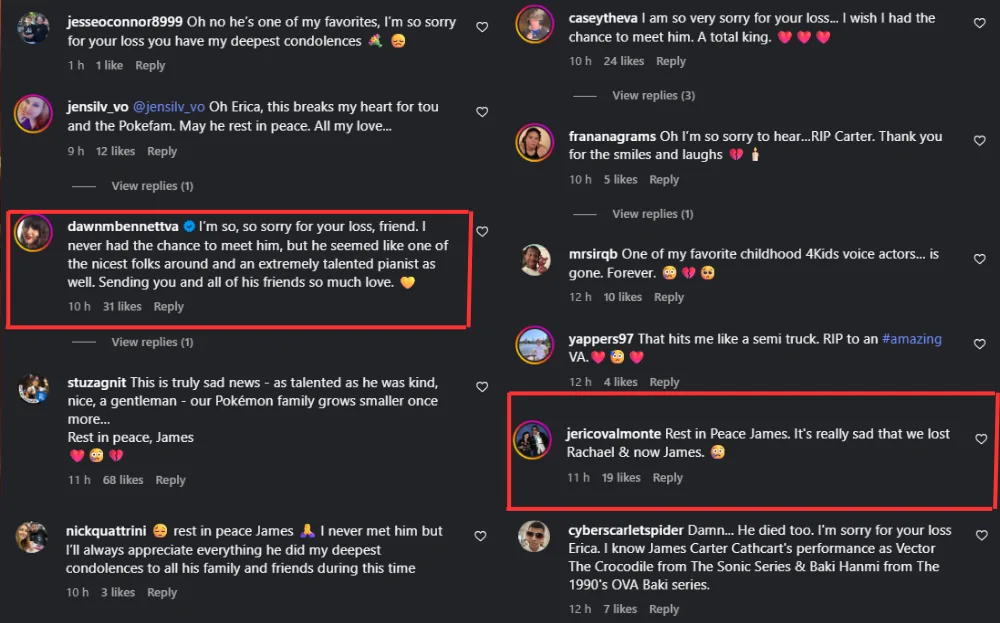
Task: Open mrsirqb's profile picture
Action: 535,260
